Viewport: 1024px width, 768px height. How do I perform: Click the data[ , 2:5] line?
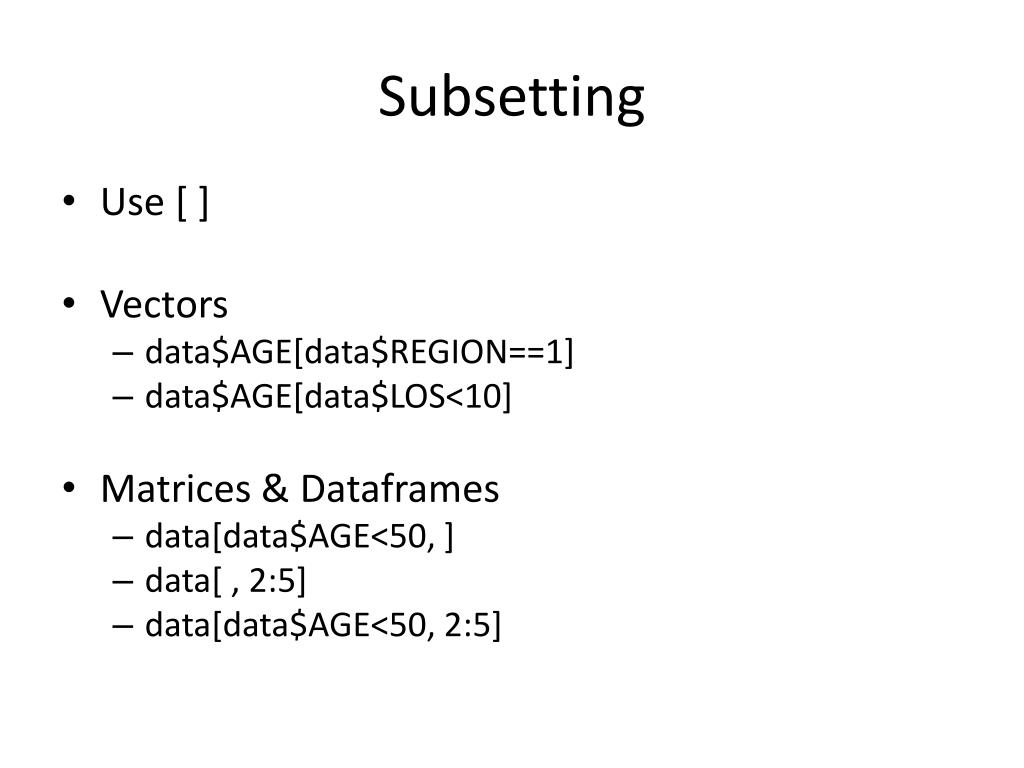(225, 581)
